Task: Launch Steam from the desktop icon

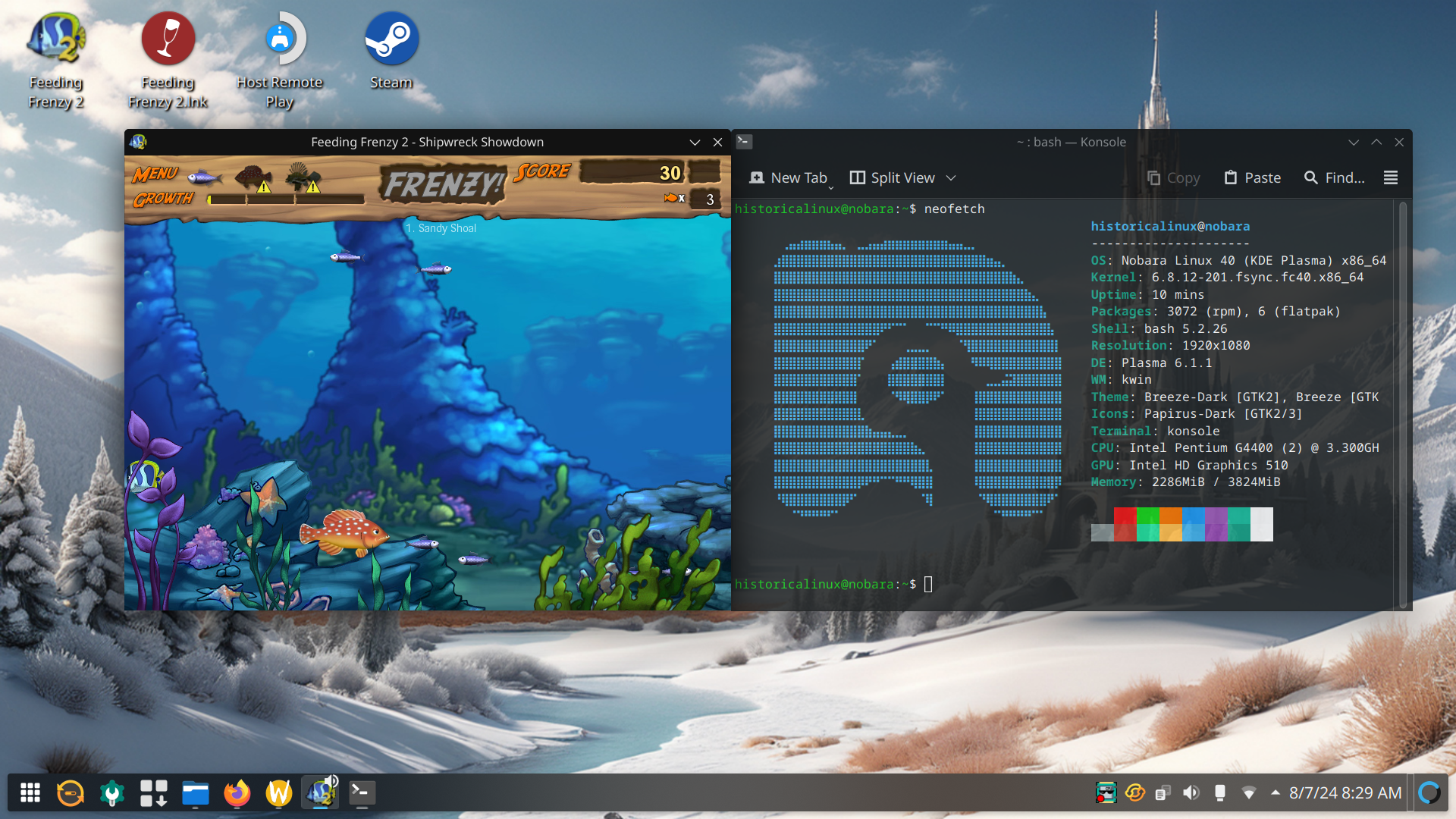Action: [x=391, y=52]
